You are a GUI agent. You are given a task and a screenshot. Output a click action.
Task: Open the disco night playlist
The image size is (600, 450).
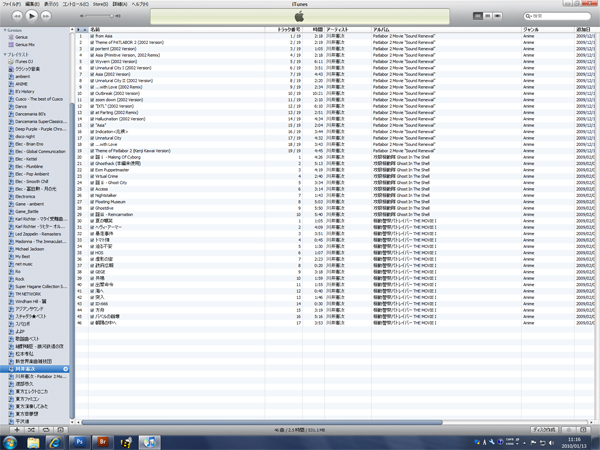25,137
